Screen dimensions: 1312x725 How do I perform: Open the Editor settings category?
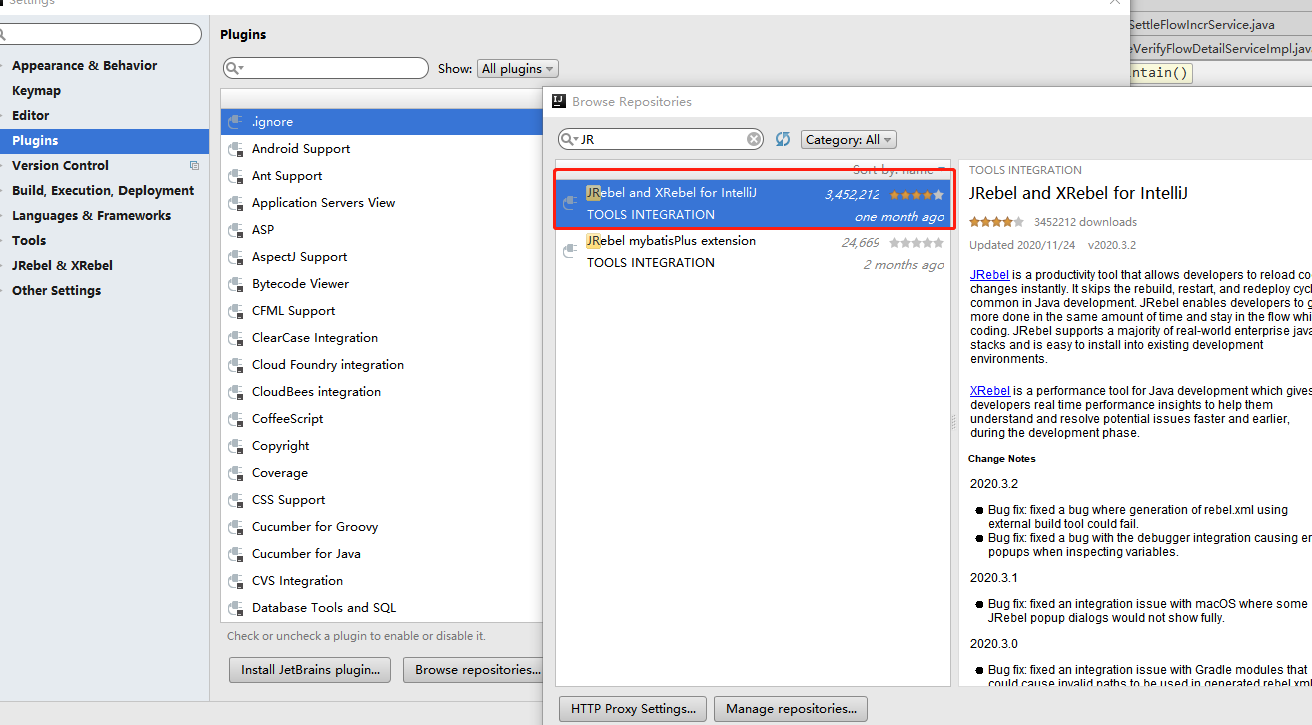pos(31,116)
